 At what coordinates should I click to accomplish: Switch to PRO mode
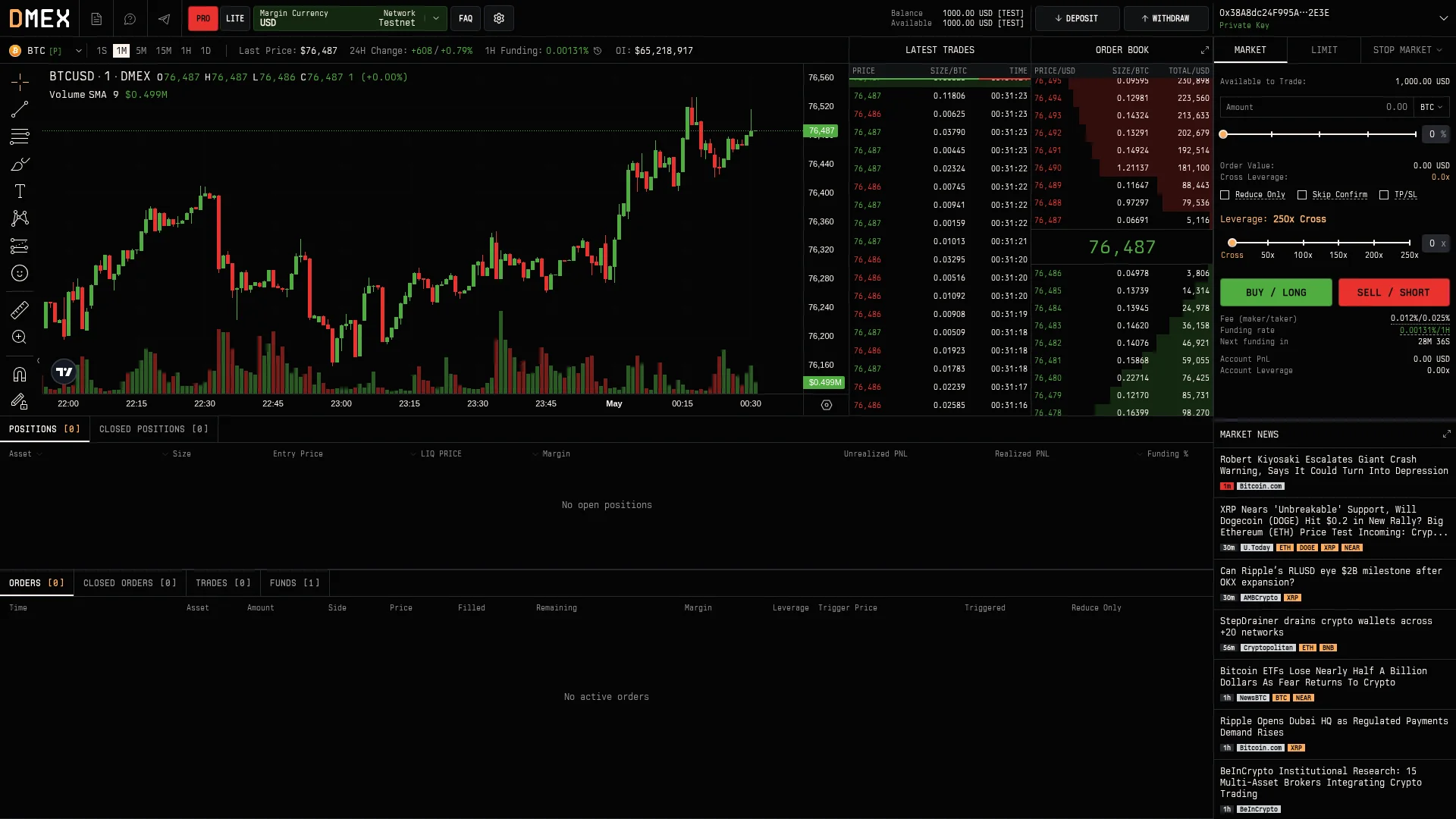click(203, 19)
